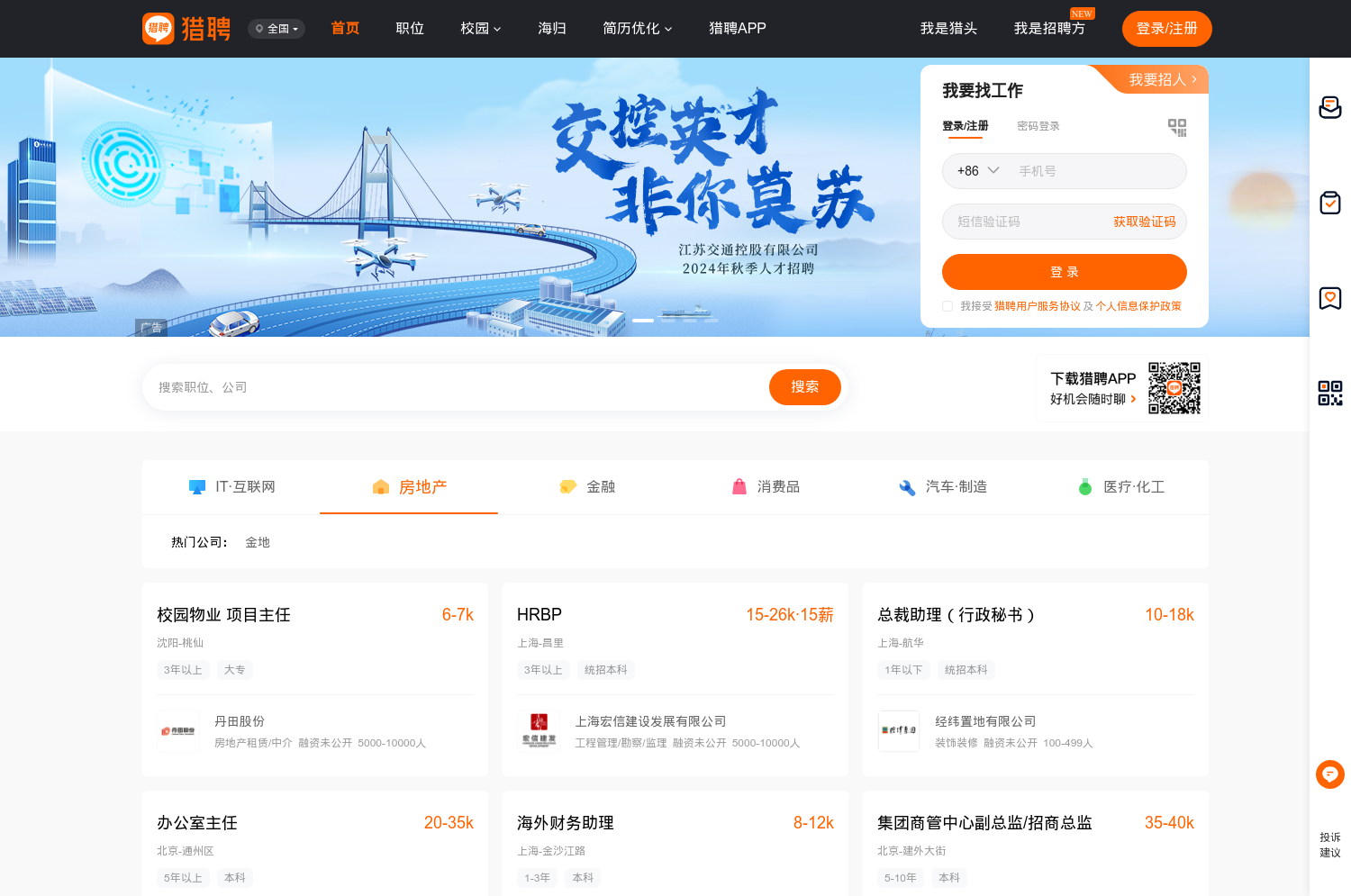Click company name 上海宏信建设发展有限公司
This screenshot has height=896, width=1351.
[650, 721]
